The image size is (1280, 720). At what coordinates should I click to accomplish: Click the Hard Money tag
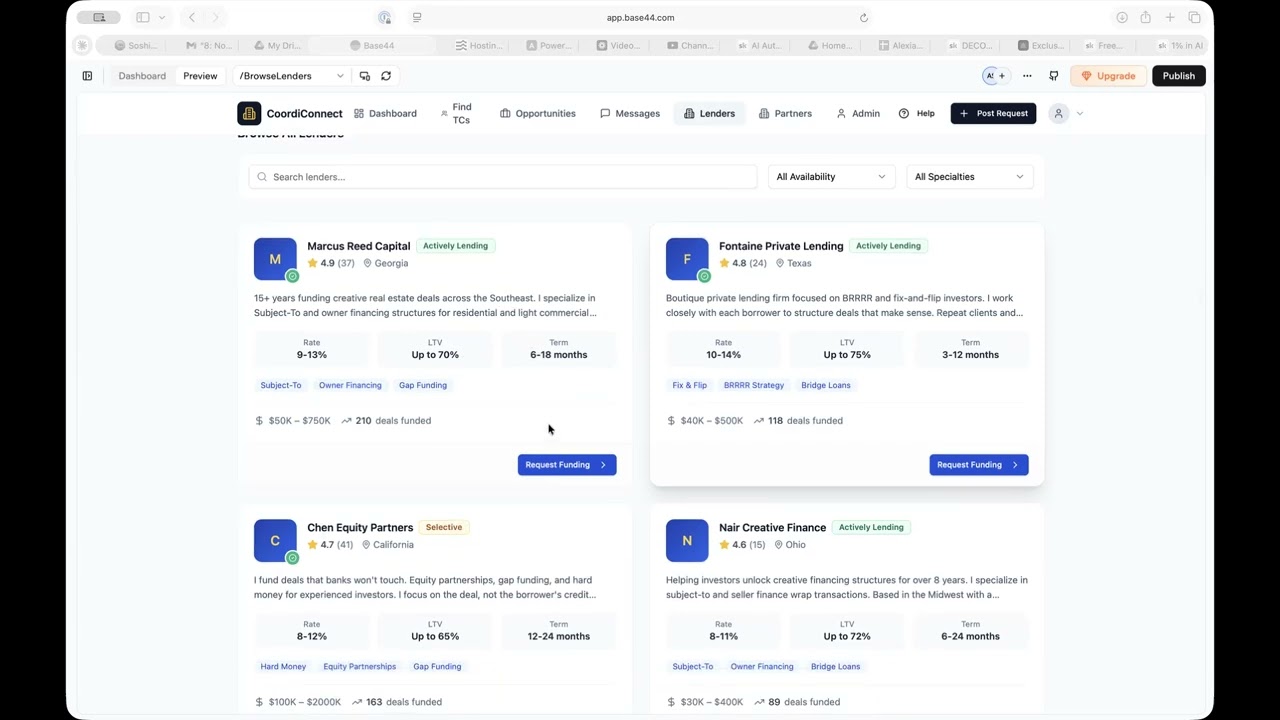(283, 666)
